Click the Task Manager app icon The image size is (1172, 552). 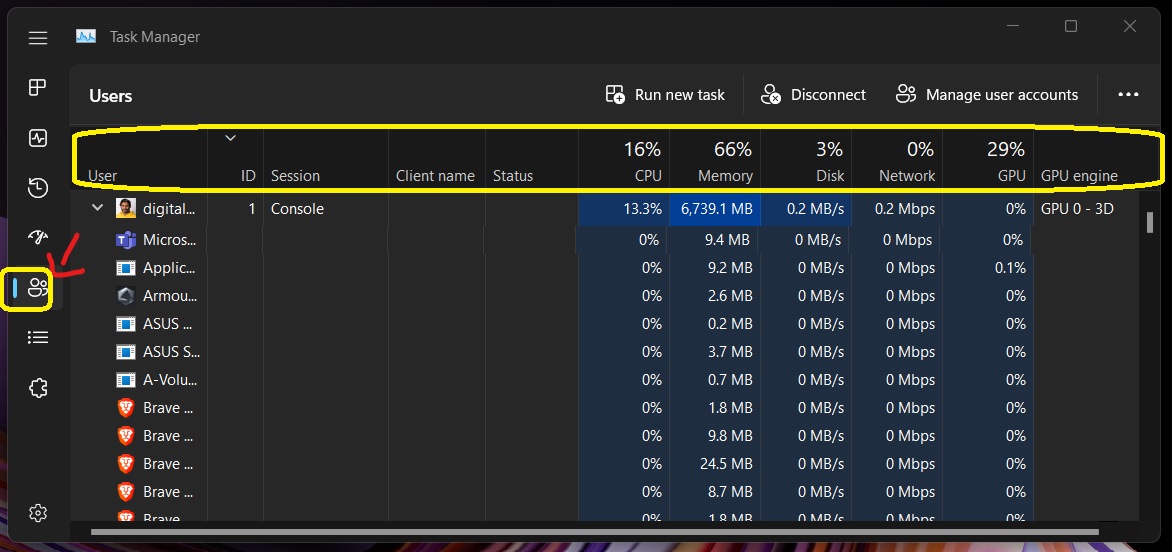pos(86,36)
